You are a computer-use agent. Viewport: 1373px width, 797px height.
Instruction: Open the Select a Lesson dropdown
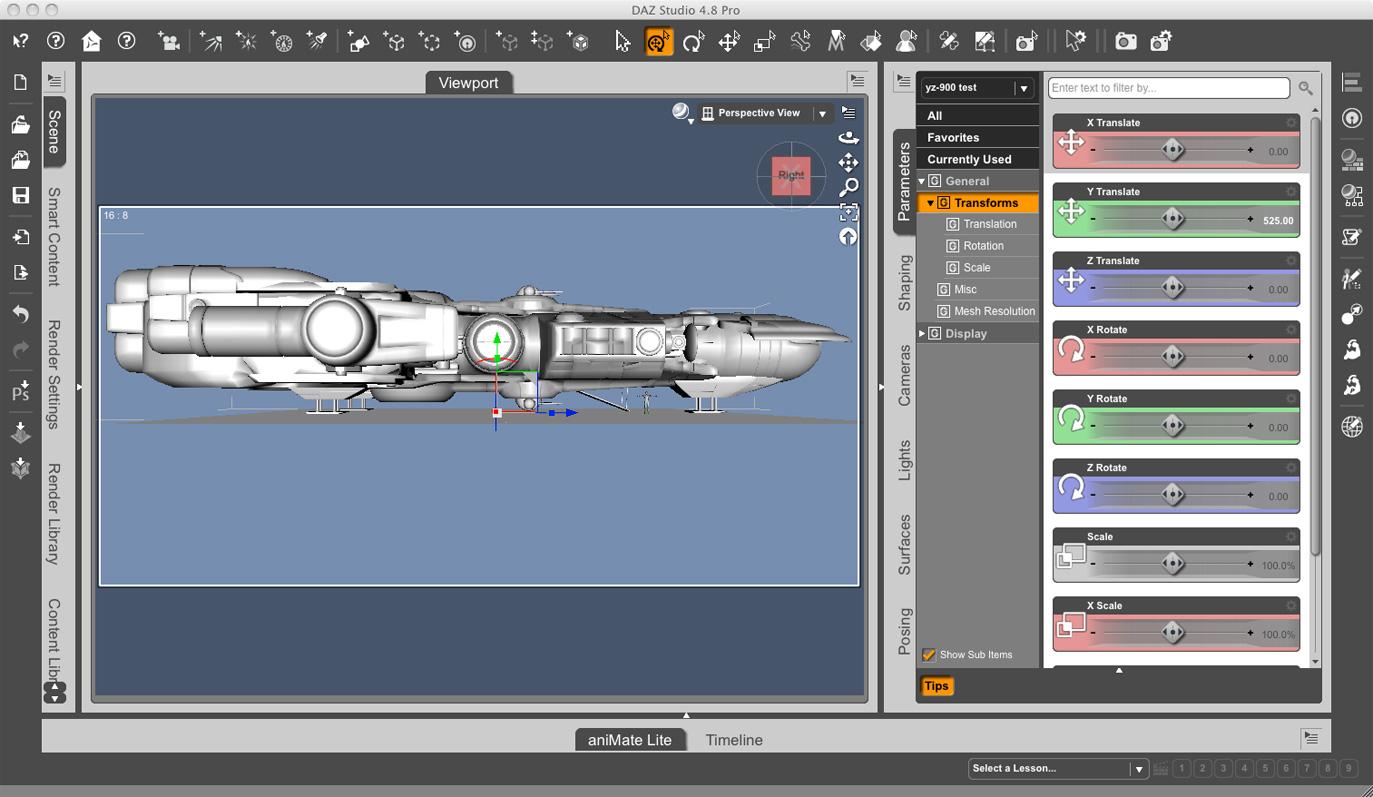(1137, 769)
